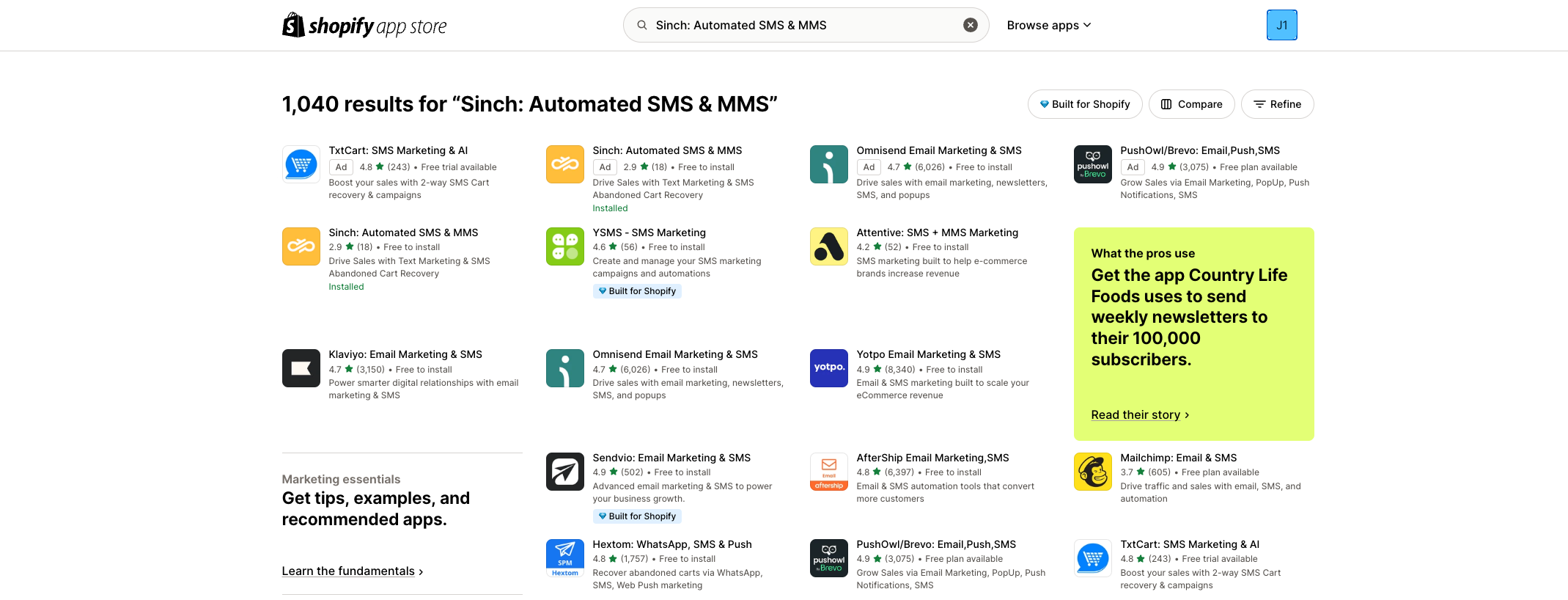Open the TxtCart icon in the Ad listing
The width and height of the screenshot is (1568, 600).
301,164
